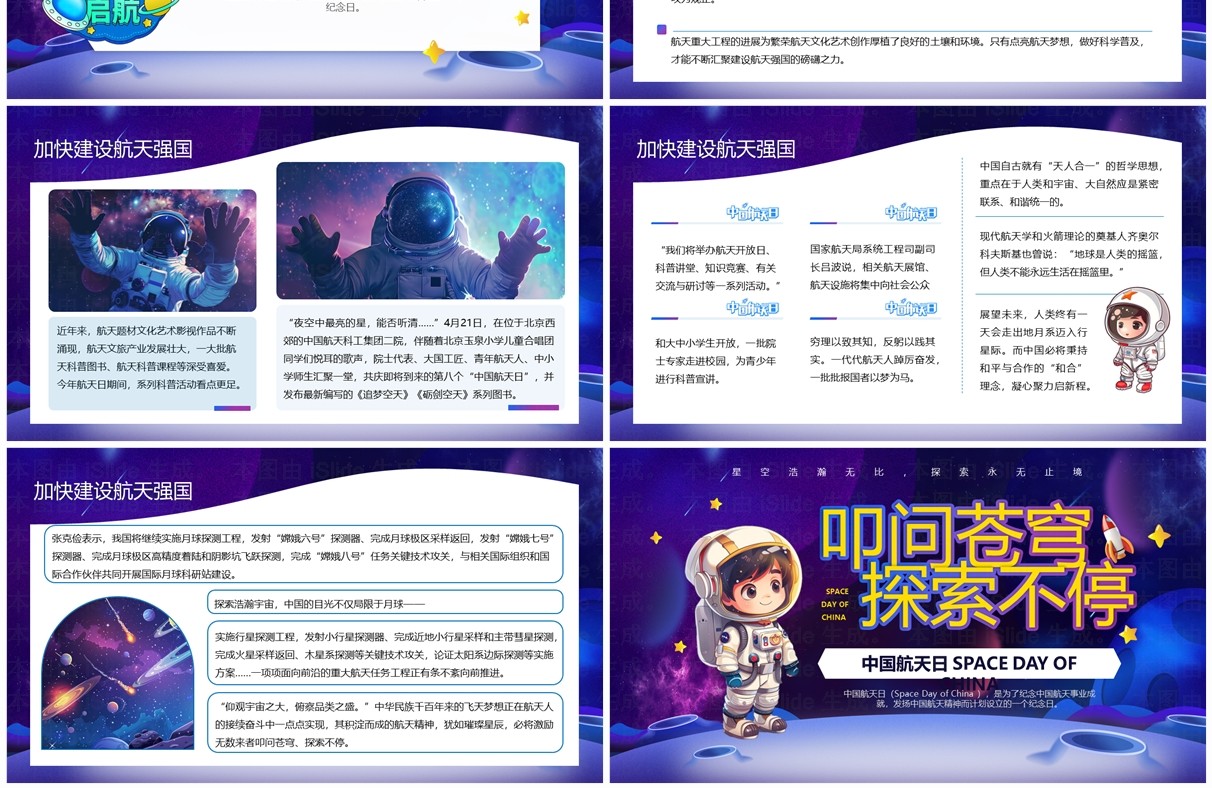Click the white banner 中国航天日 SPACE DAY OF
The image size is (1212, 788).
point(968,663)
